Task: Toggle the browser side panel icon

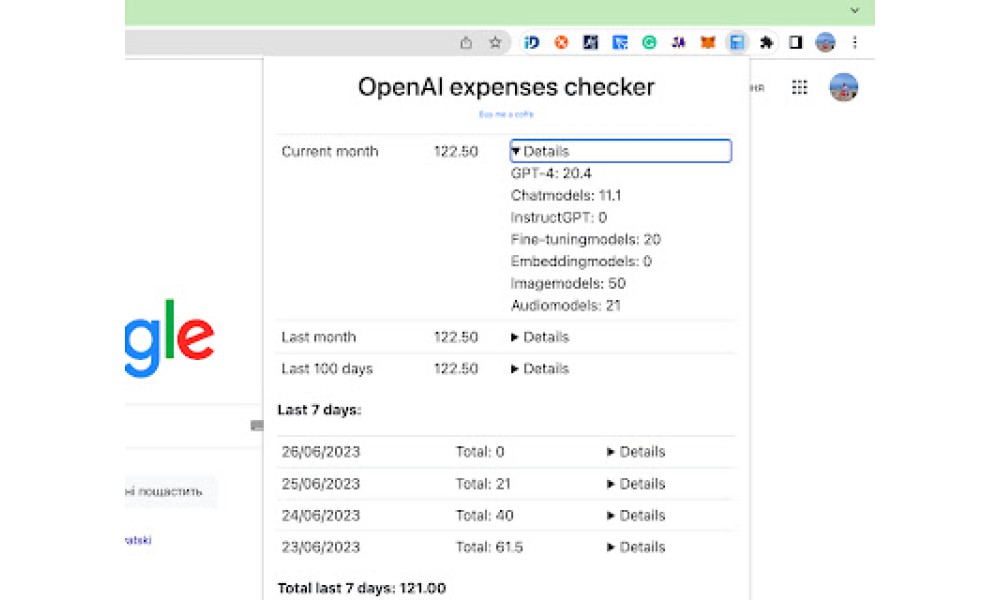Action: pos(795,43)
